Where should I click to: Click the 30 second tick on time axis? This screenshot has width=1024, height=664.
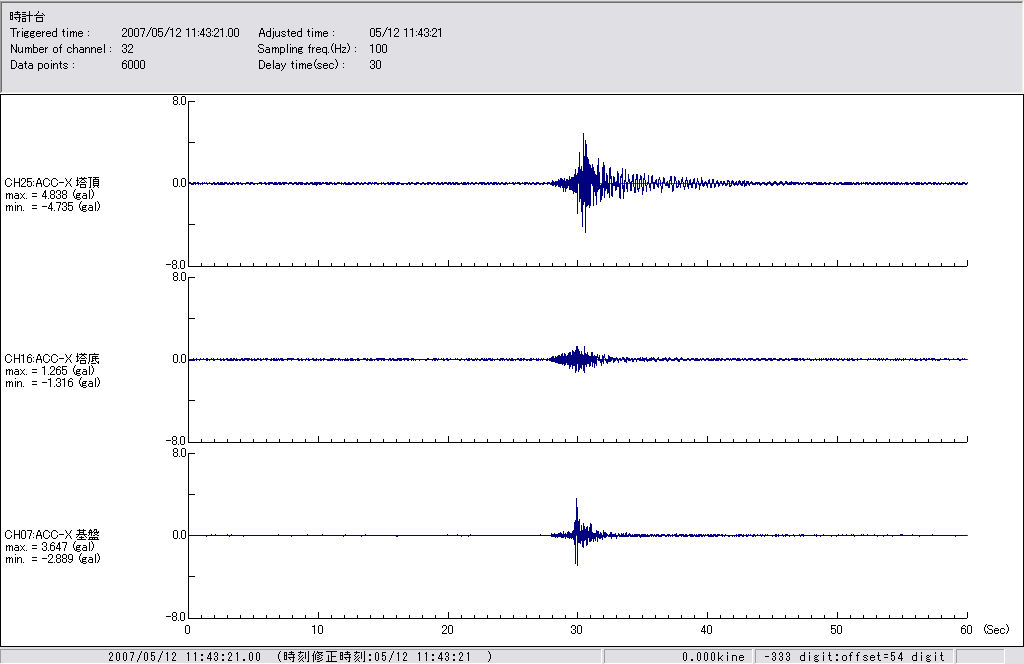point(576,630)
